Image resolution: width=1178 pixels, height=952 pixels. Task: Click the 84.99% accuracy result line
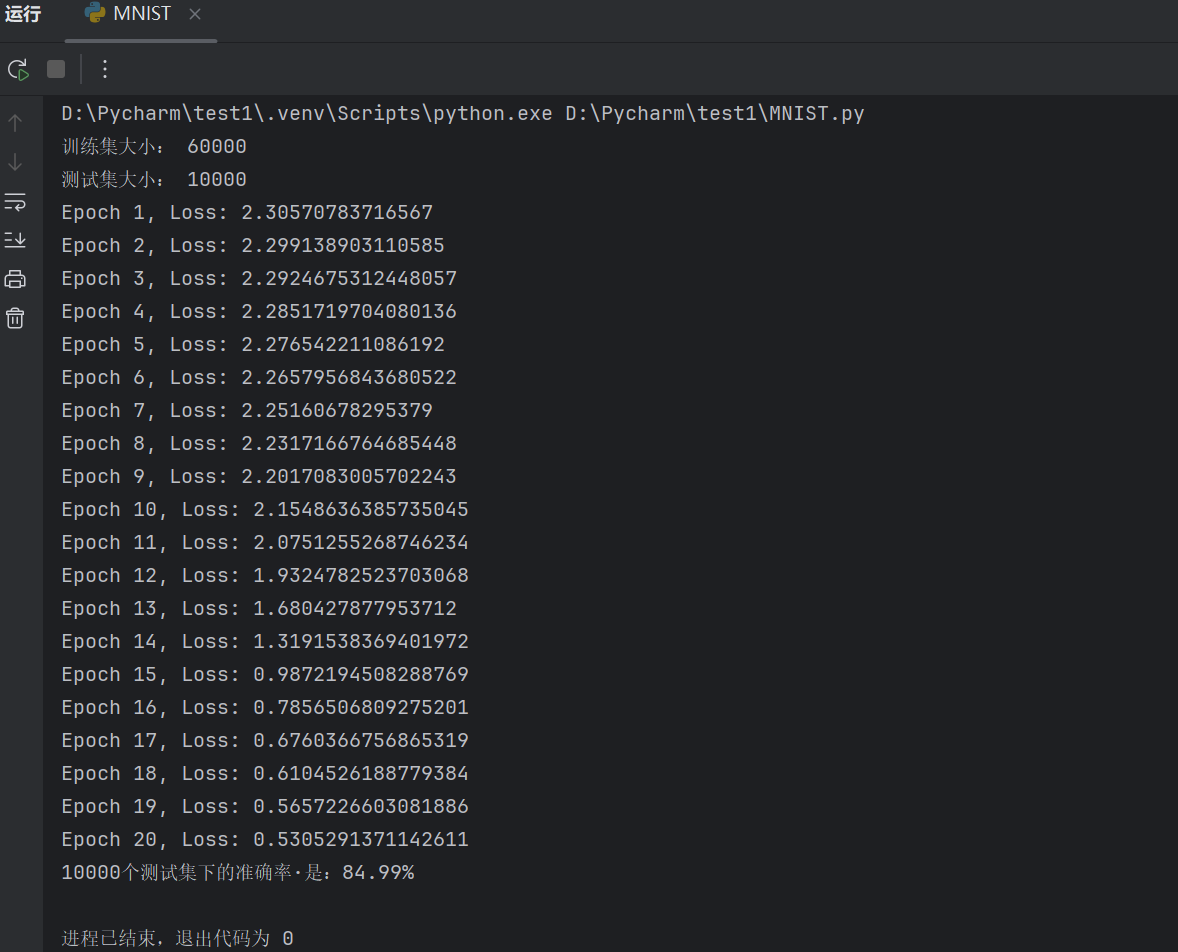click(x=238, y=873)
